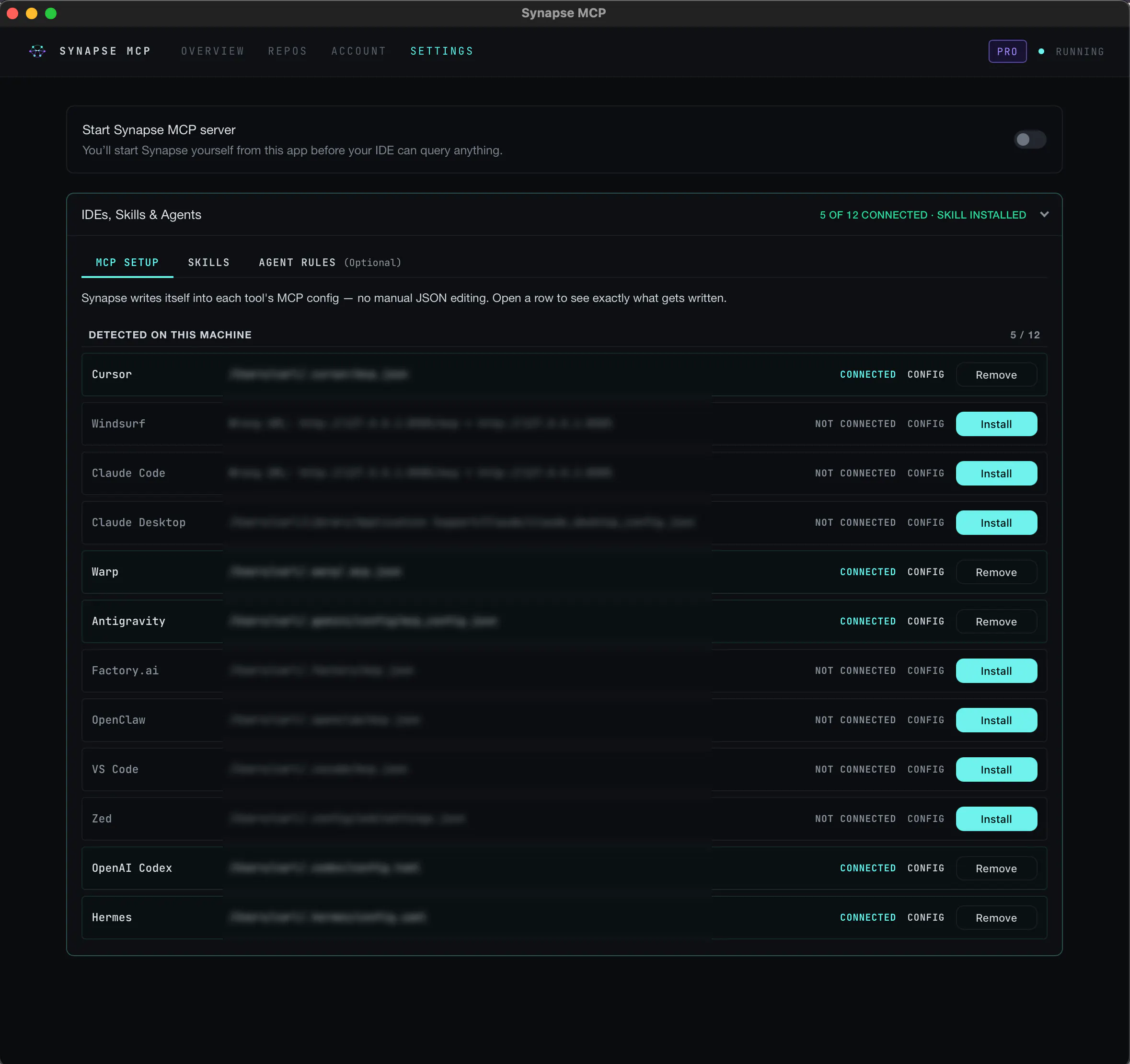Maximize the window with the green button
Viewport: 1130px width, 1064px height.
click(x=51, y=13)
